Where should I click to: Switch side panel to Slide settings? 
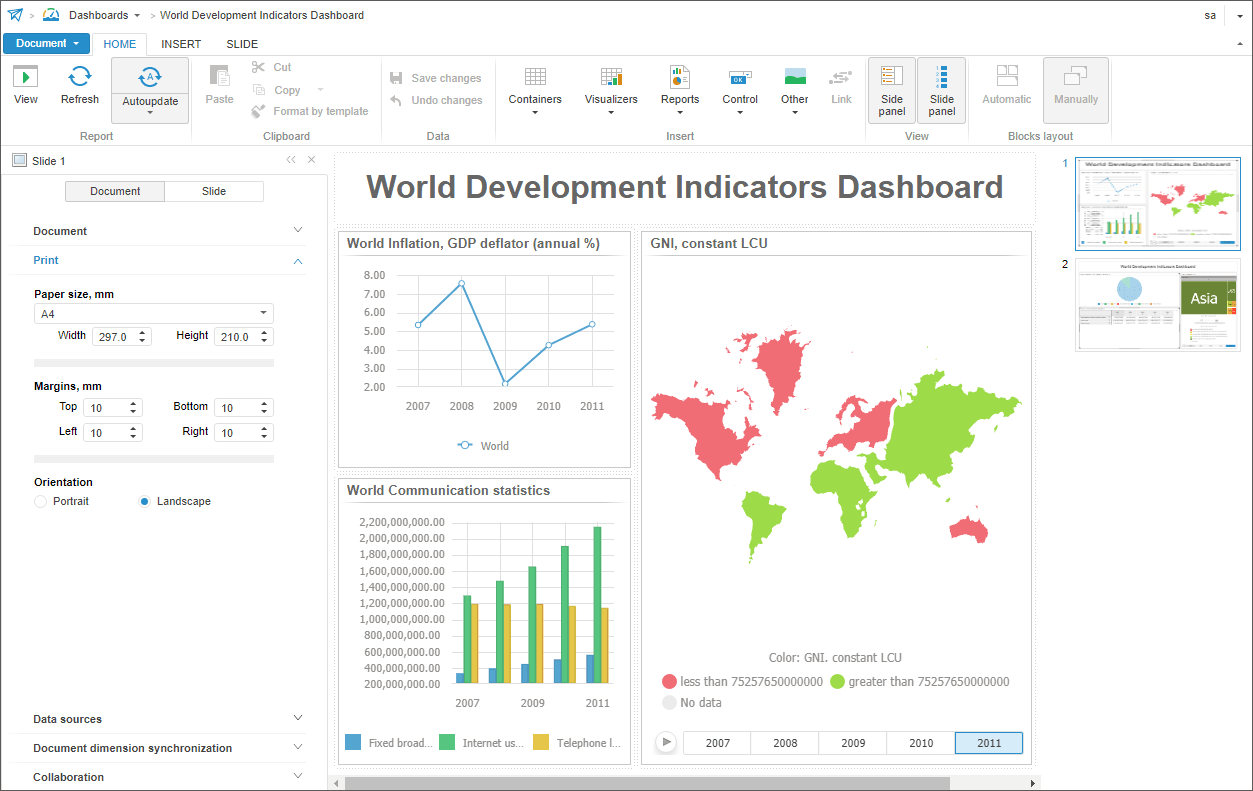(214, 191)
